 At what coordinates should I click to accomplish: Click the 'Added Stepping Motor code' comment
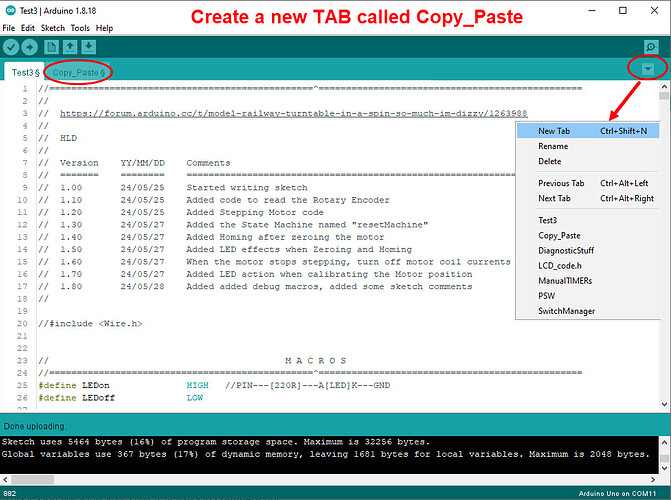(x=255, y=212)
